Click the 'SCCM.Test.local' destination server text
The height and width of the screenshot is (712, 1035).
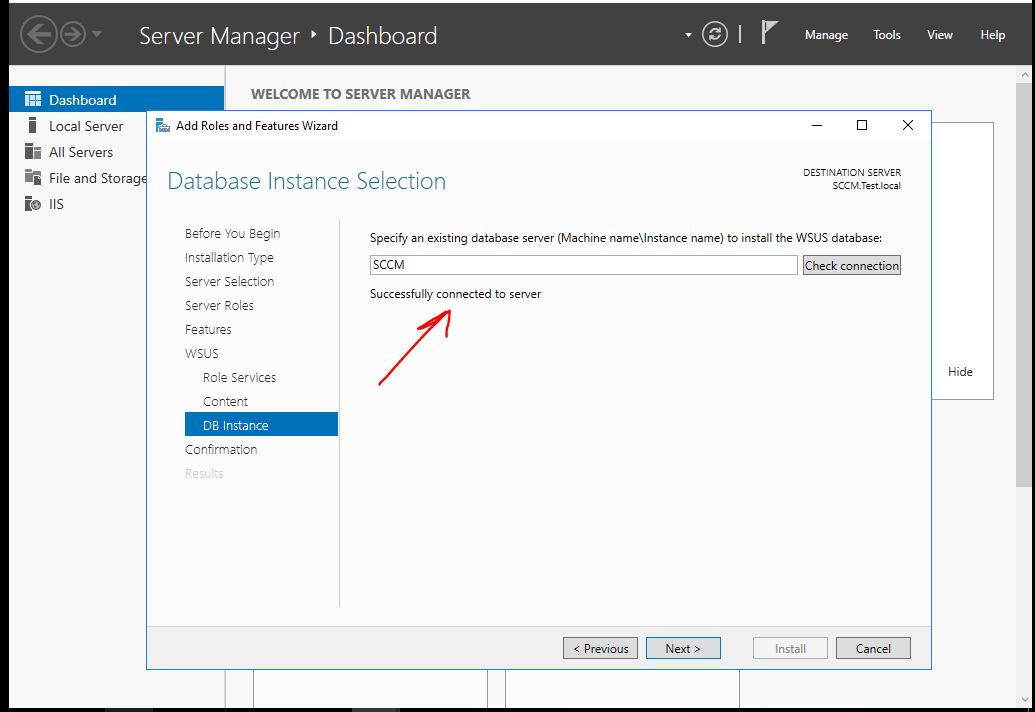point(866,185)
